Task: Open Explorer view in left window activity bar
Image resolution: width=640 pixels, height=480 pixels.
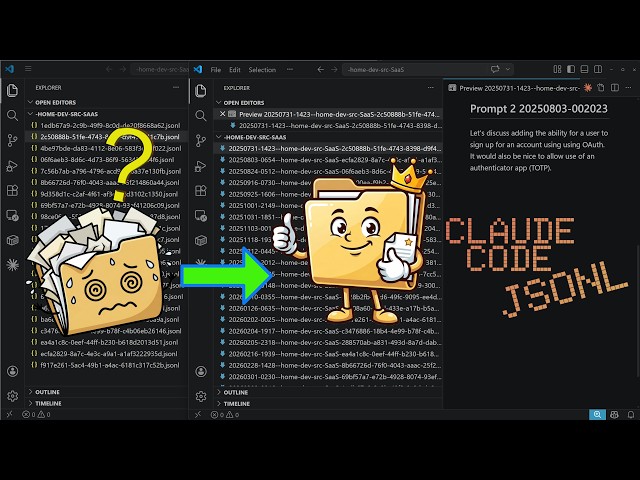Action: click(12, 90)
